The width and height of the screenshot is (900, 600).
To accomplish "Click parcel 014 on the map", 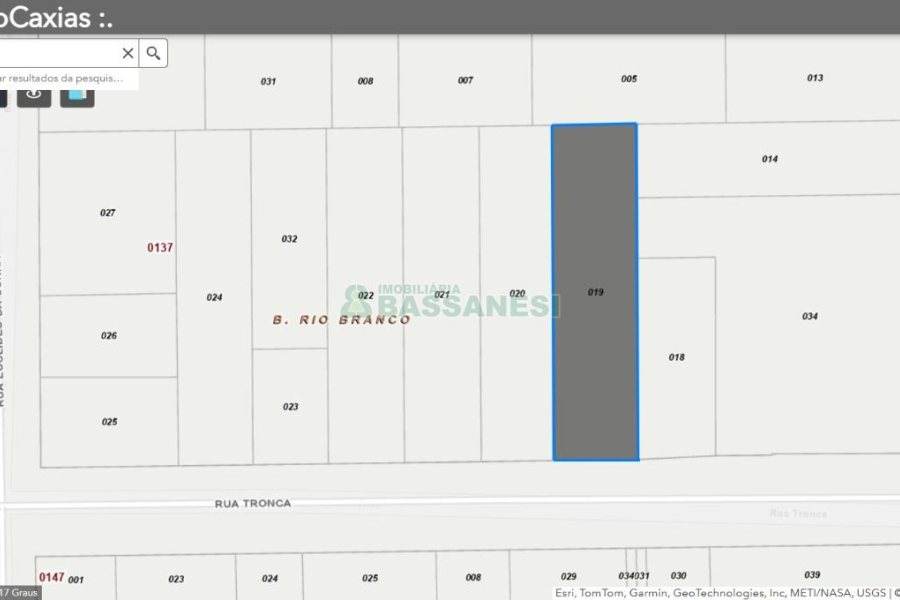I will tap(770, 158).
